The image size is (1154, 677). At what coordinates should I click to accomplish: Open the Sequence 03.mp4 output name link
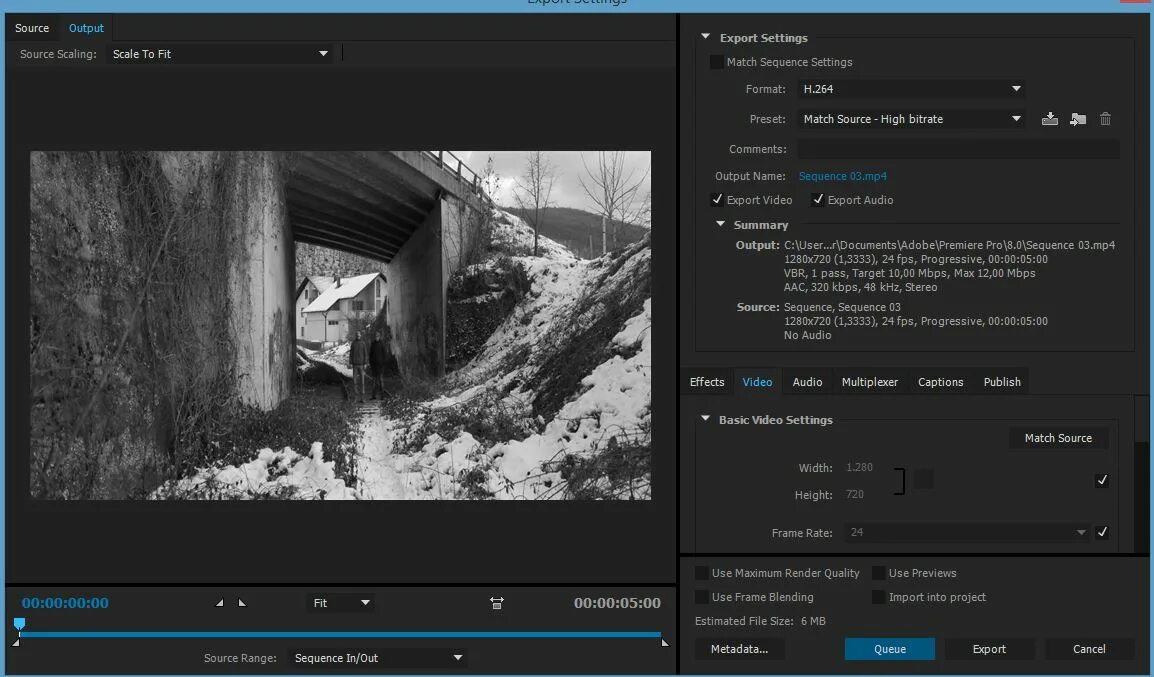pyautogui.click(x=843, y=175)
